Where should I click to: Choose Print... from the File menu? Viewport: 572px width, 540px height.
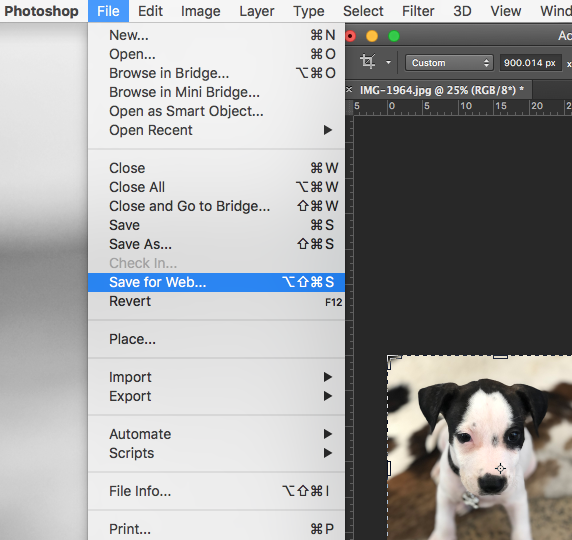[x=216, y=529]
